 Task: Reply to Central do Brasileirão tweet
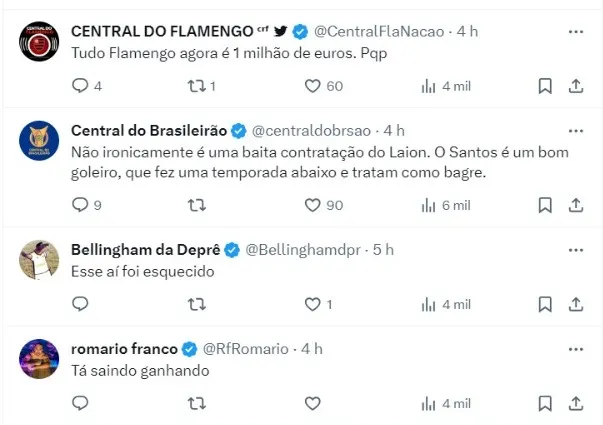[82, 205]
